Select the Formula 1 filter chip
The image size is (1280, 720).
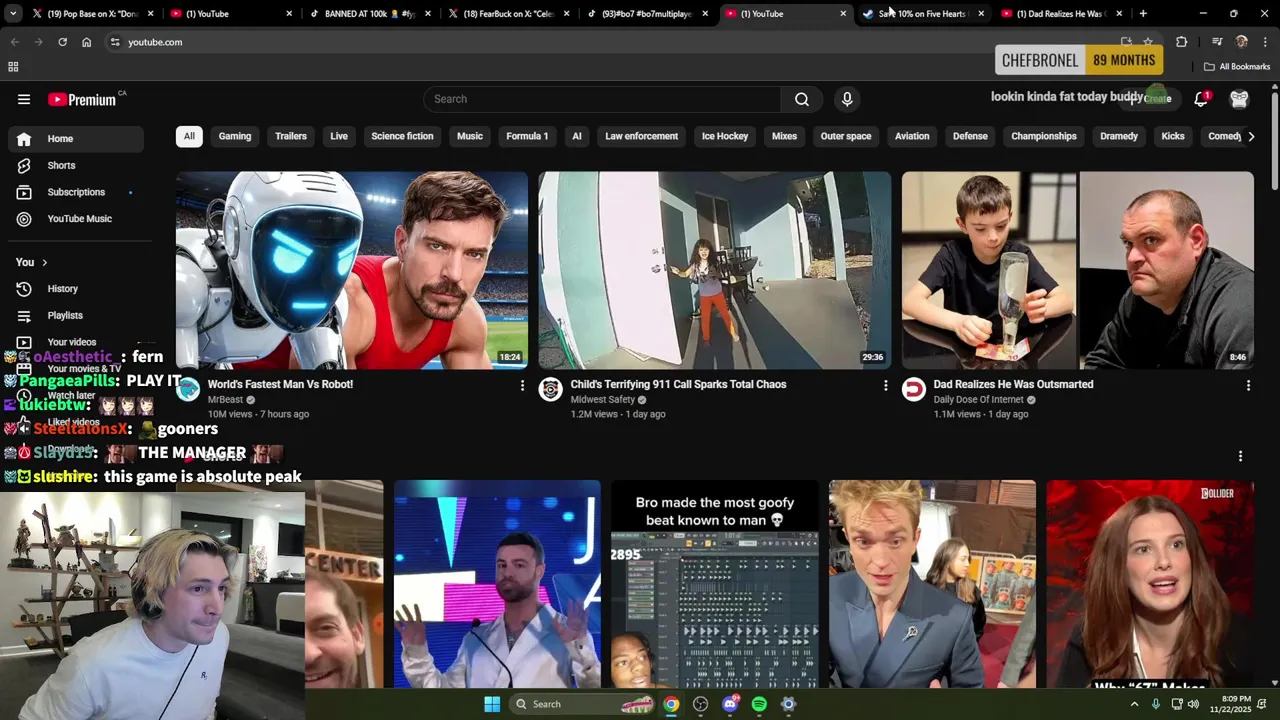(527, 136)
